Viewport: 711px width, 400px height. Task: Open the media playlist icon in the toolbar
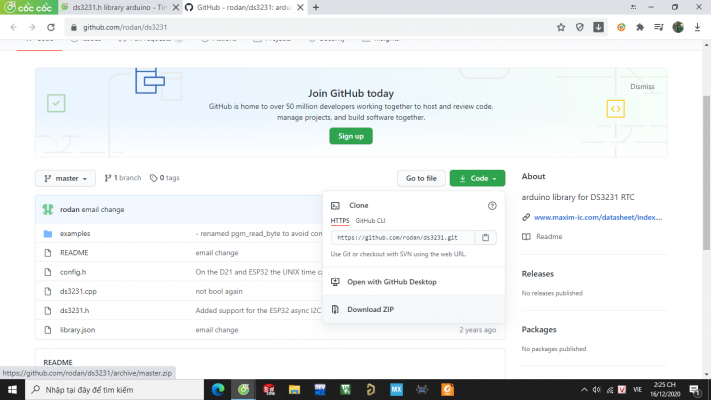pos(659,27)
